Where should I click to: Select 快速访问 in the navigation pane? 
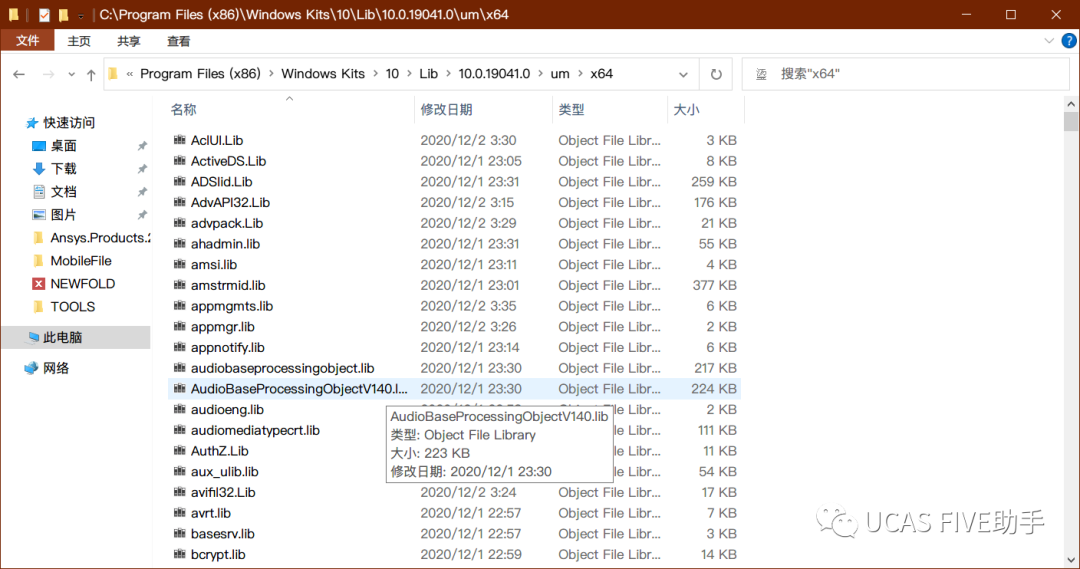(x=69, y=123)
